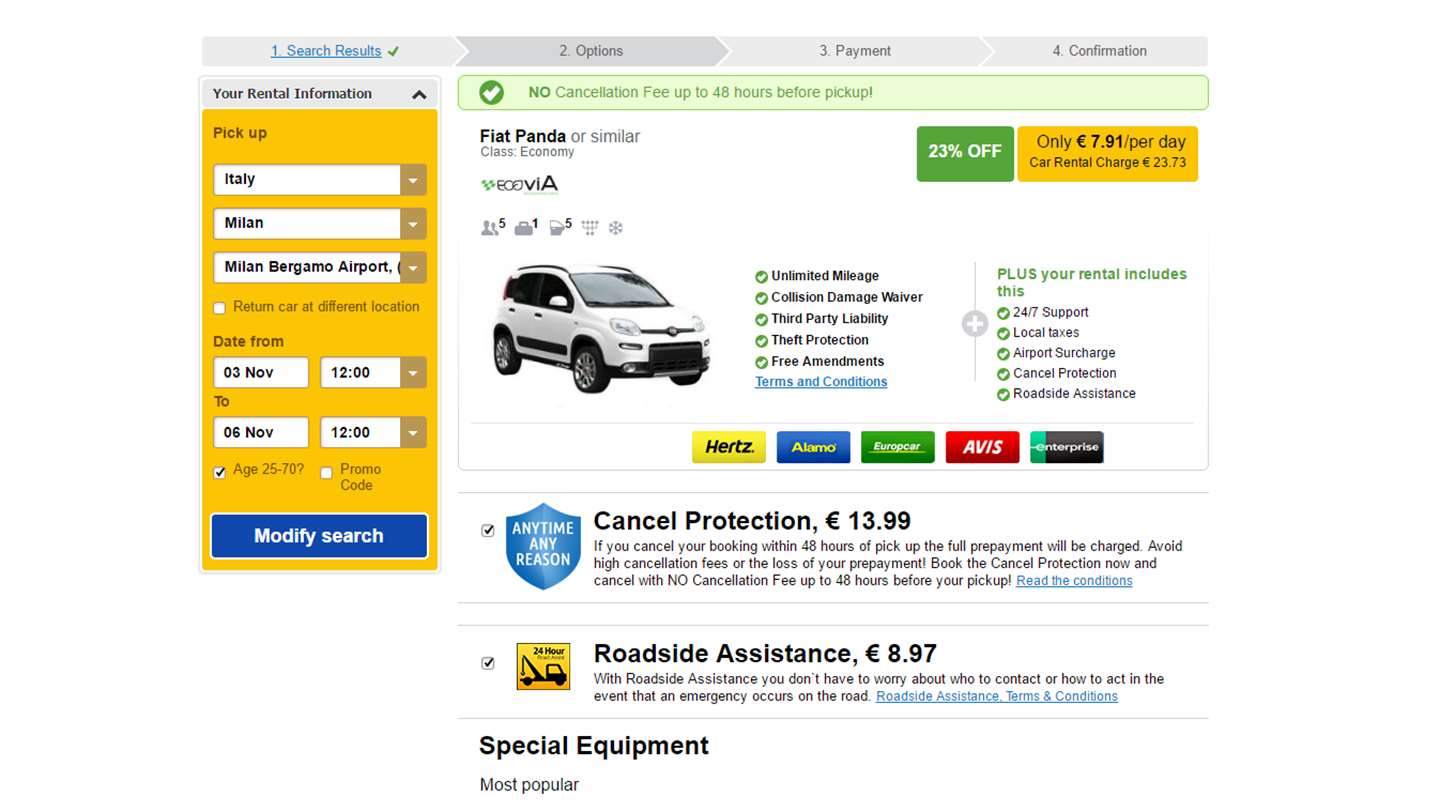This screenshot has width=1440, height=802.
Task: Click the Europcar logo icon
Action: click(x=897, y=447)
